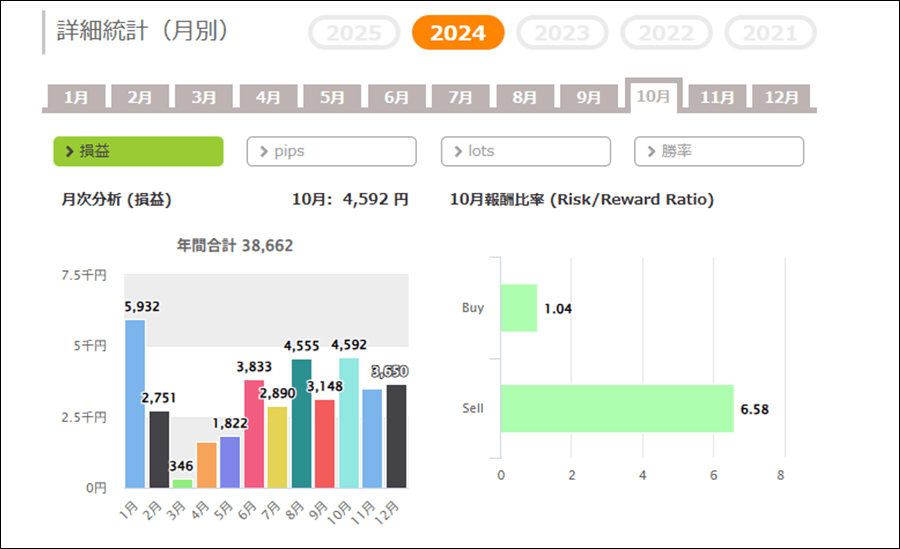Display the 勝率 win rate view
The width and height of the screenshot is (900, 549).
718,151
